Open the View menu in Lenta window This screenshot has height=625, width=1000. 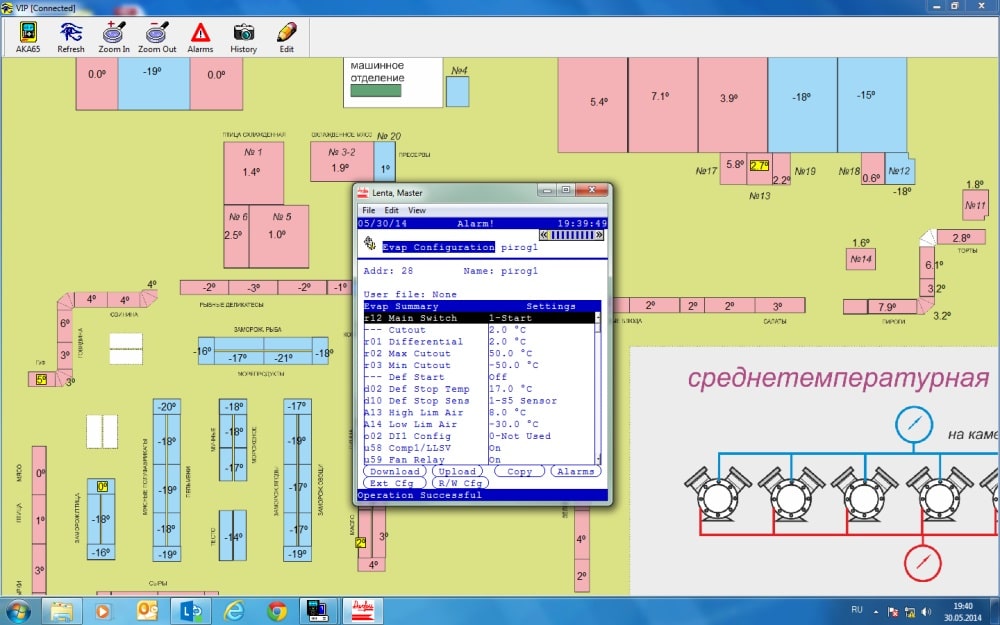pyautogui.click(x=416, y=210)
